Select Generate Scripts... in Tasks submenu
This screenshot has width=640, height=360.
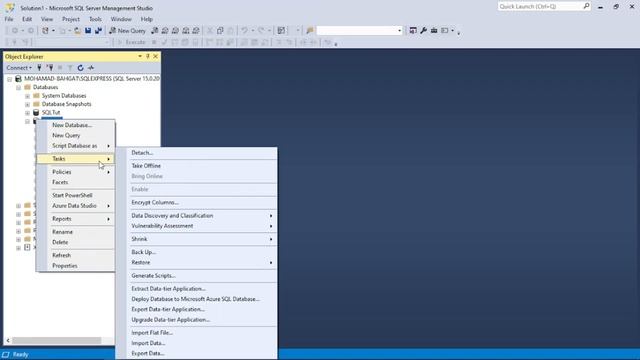(x=196, y=276)
